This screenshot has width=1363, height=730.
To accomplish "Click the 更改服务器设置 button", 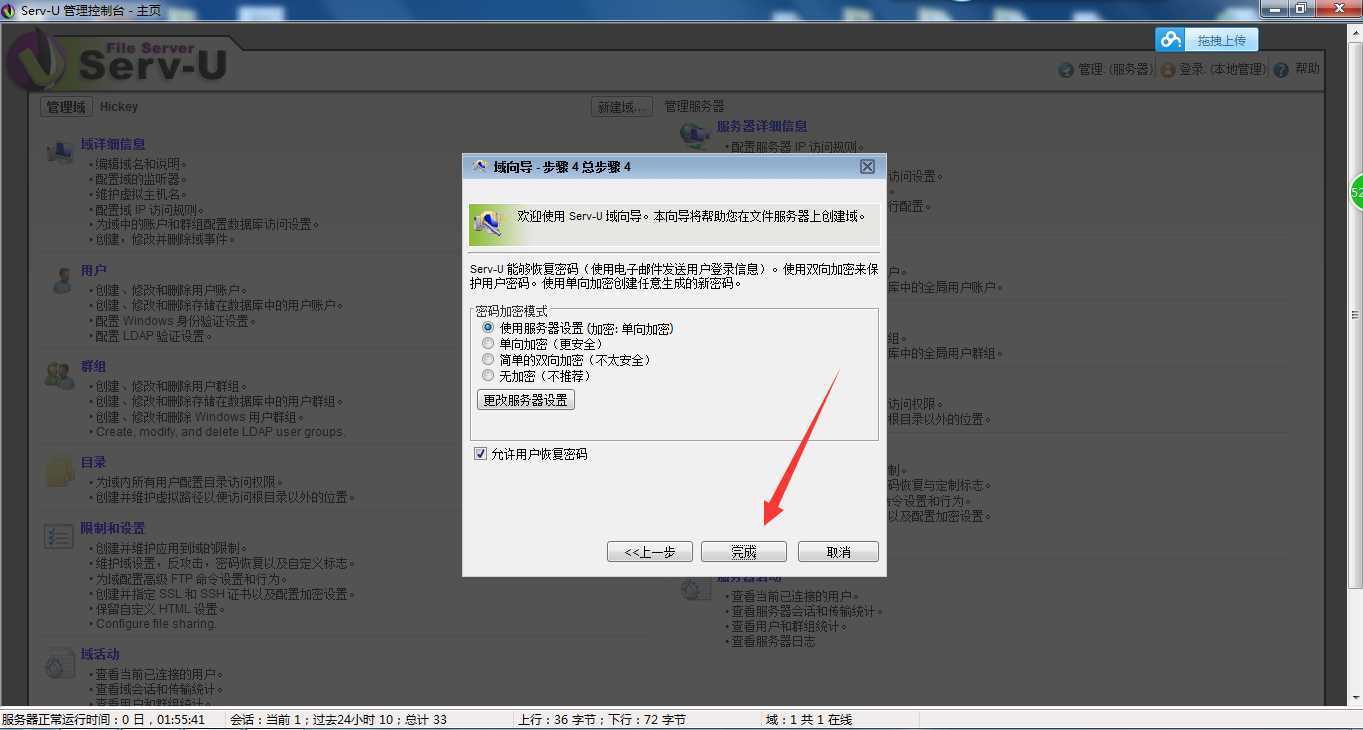I will point(526,400).
